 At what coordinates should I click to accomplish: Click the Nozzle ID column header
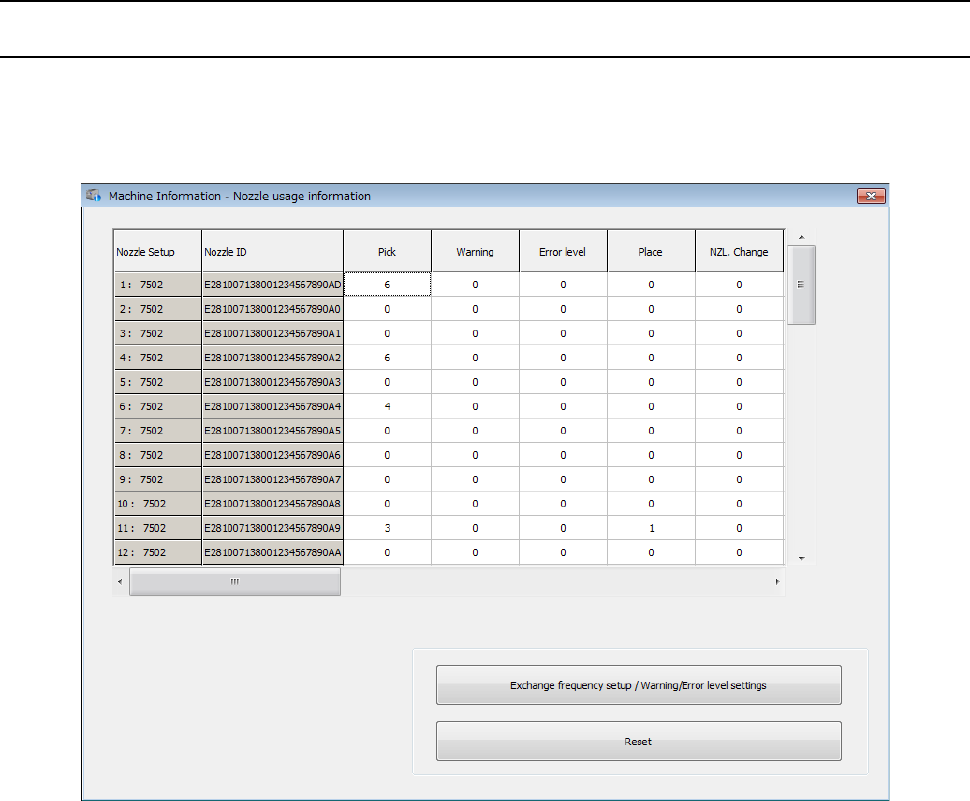click(273, 251)
